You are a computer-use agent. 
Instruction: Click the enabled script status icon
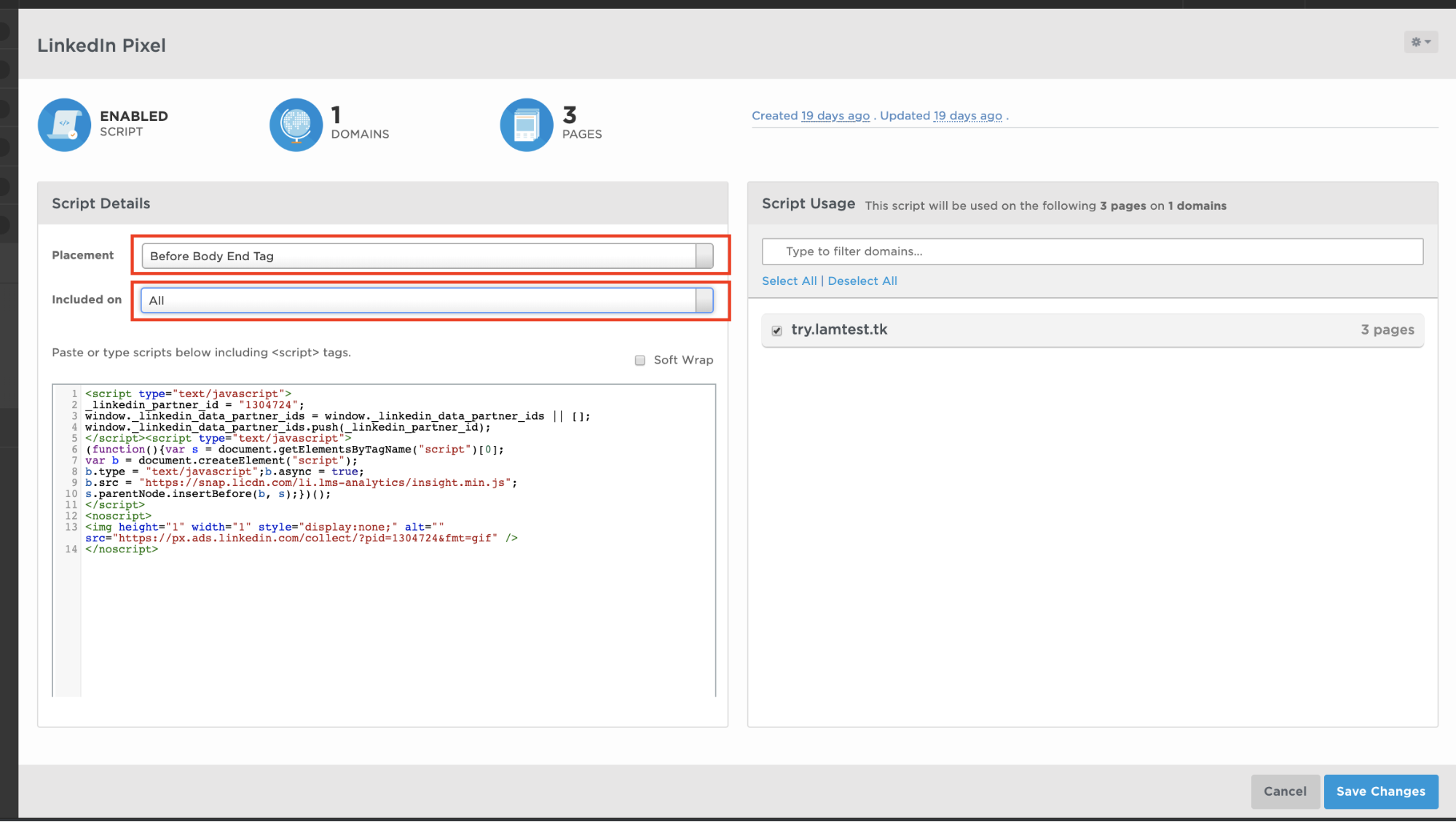tap(65, 125)
